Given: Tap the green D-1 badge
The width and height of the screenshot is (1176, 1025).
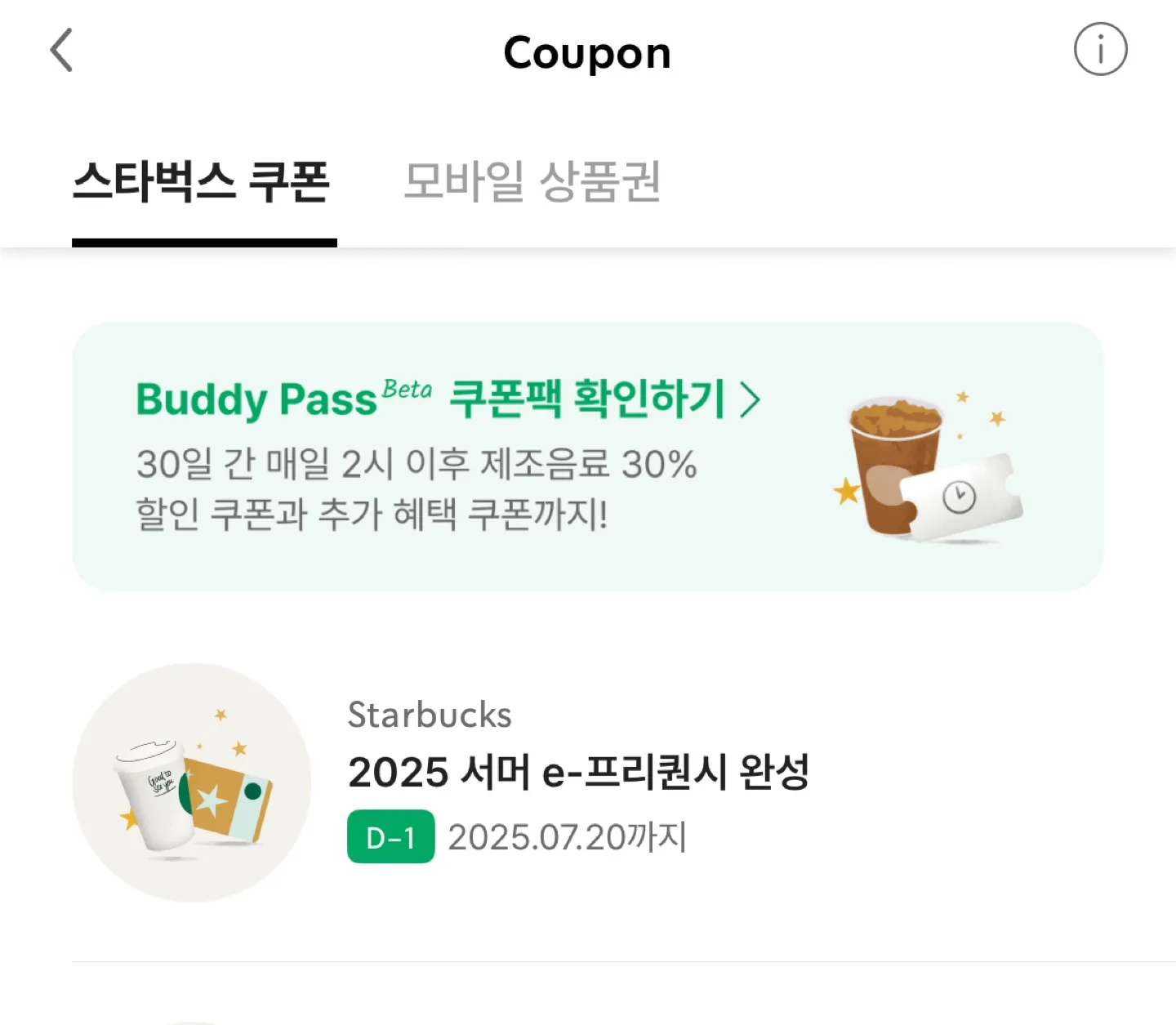Looking at the screenshot, I should (x=390, y=837).
